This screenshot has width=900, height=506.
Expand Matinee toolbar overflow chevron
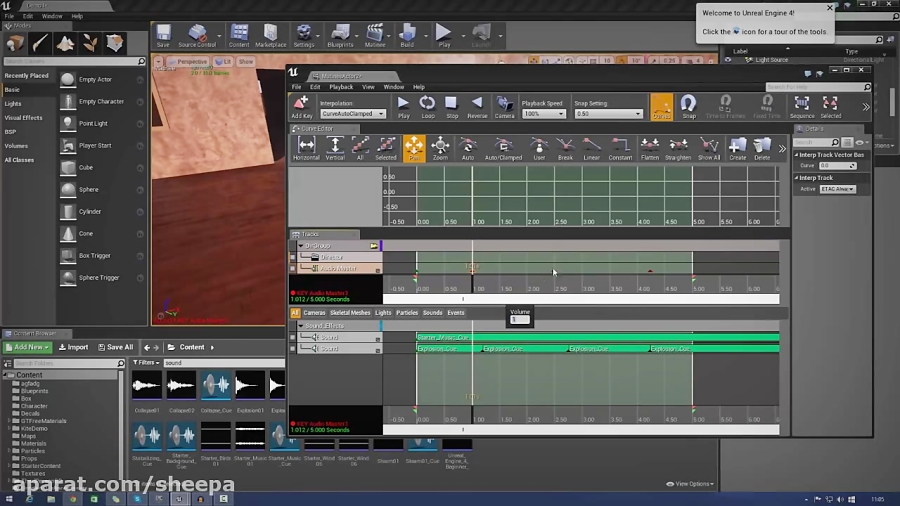point(866,107)
